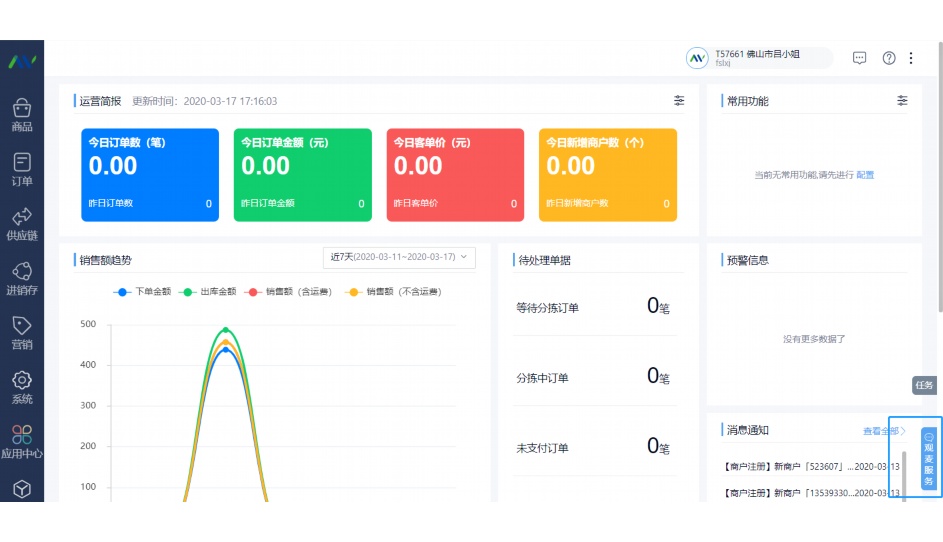Open 运营简报 panel settings sliders icon

point(680,101)
